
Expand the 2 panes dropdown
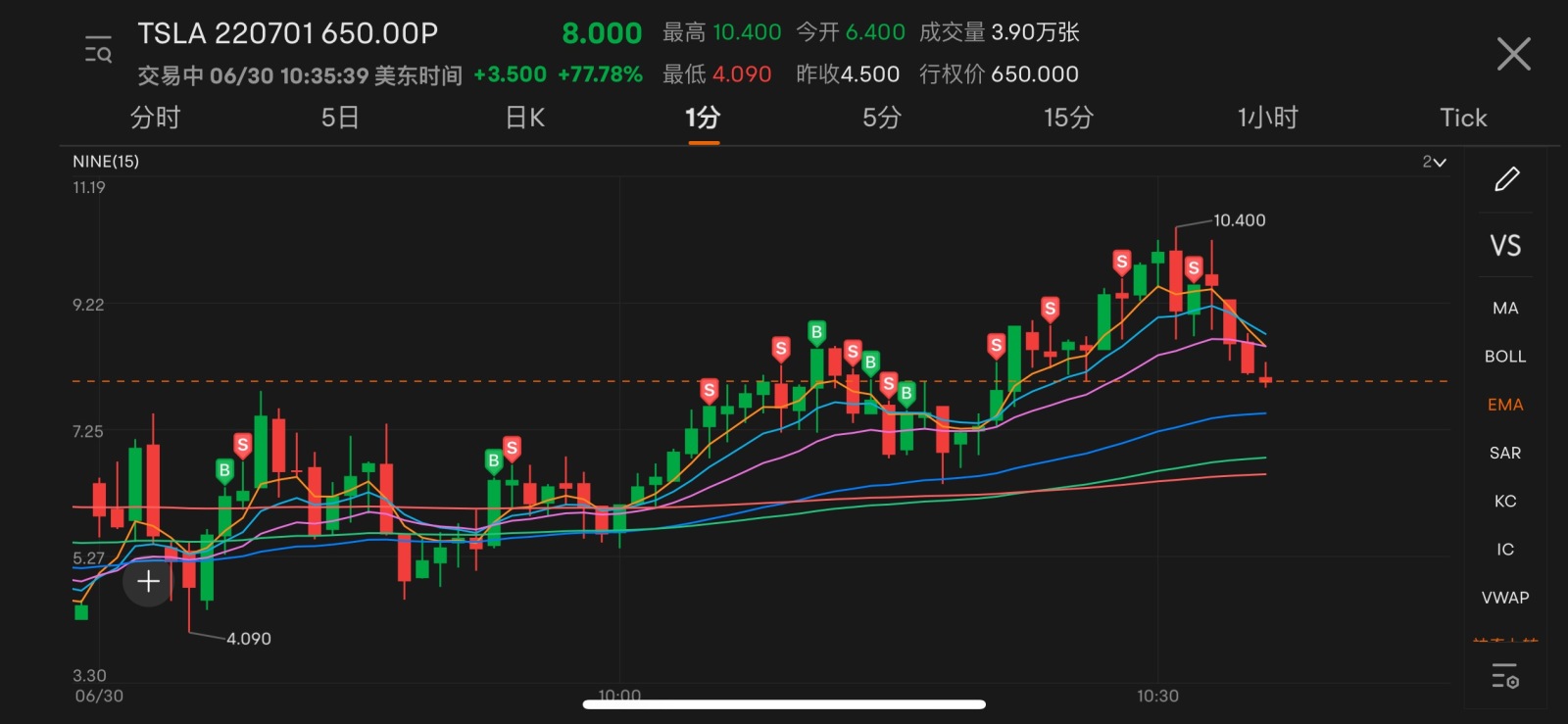1434,162
